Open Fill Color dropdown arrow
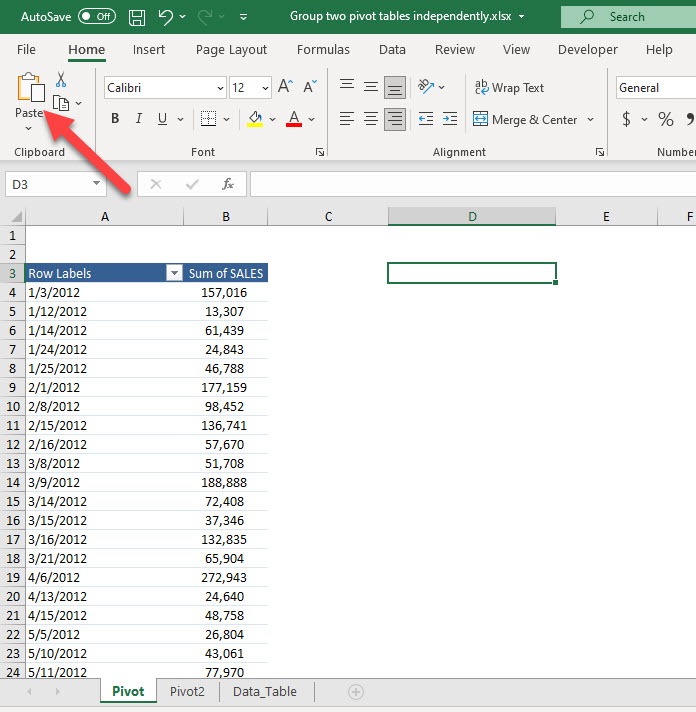Viewport: 696px width, 712px height. click(x=272, y=119)
